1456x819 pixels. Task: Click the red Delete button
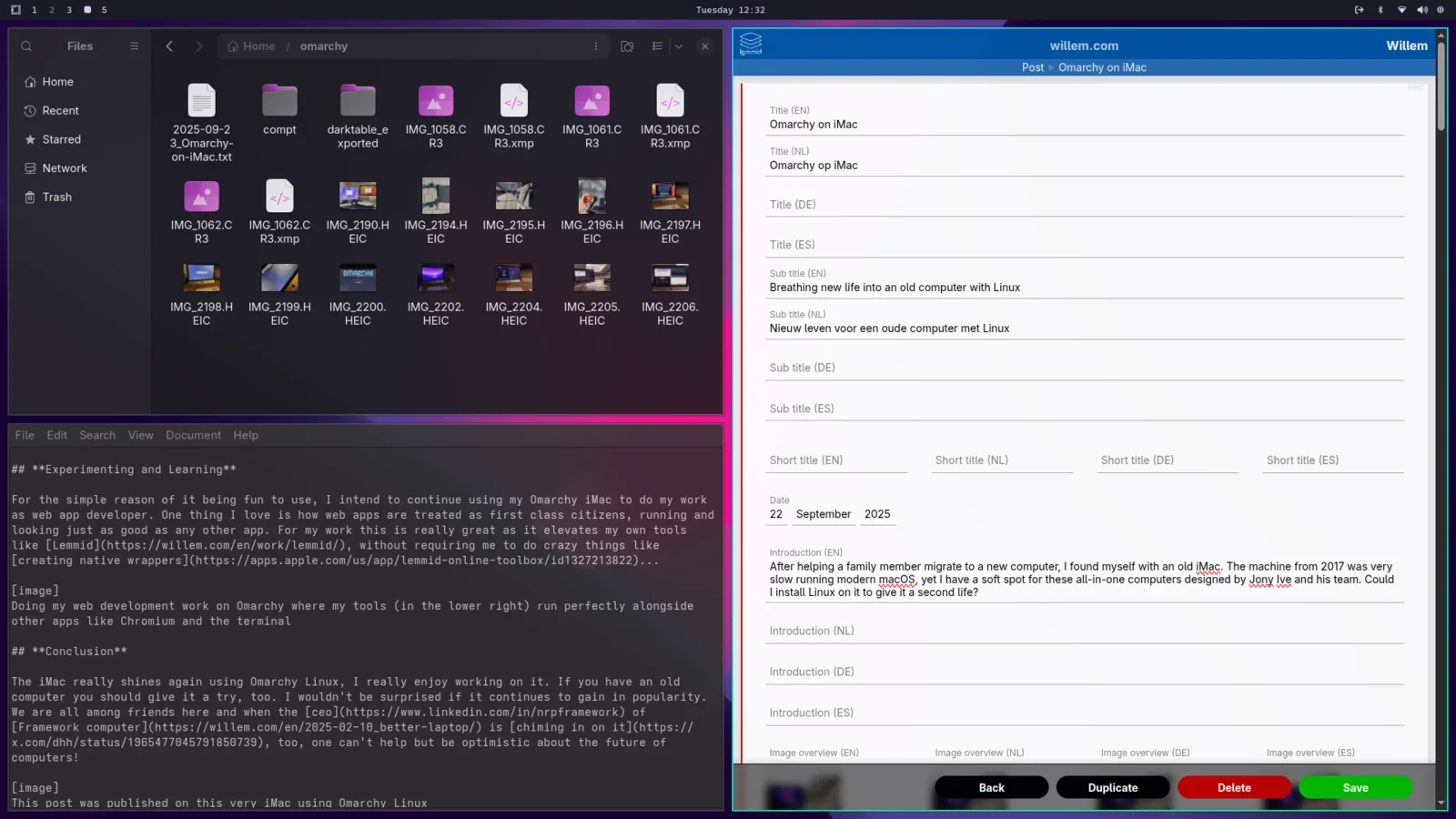pos(1234,788)
